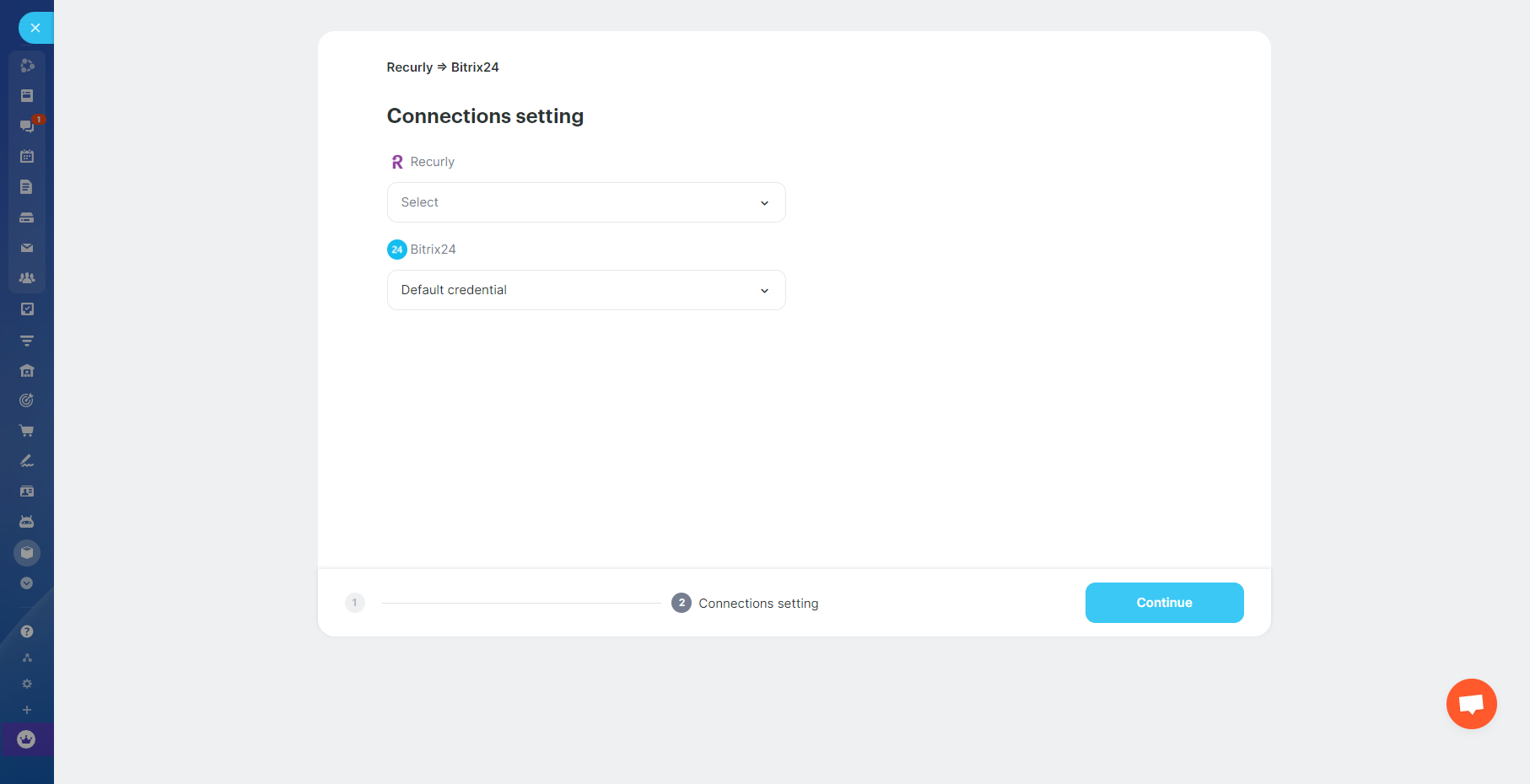
Task: Select the CRM contacts icon
Action: tap(27, 277)
